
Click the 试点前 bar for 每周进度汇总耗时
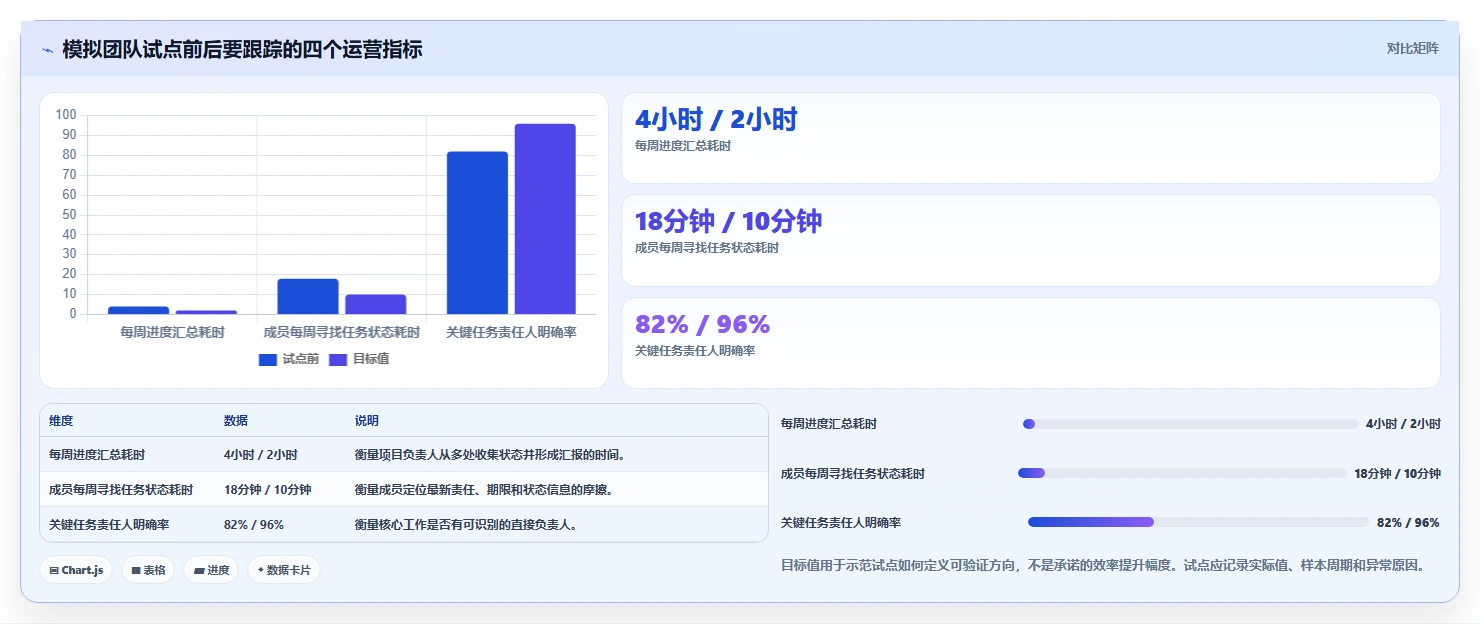pos(138,310)
